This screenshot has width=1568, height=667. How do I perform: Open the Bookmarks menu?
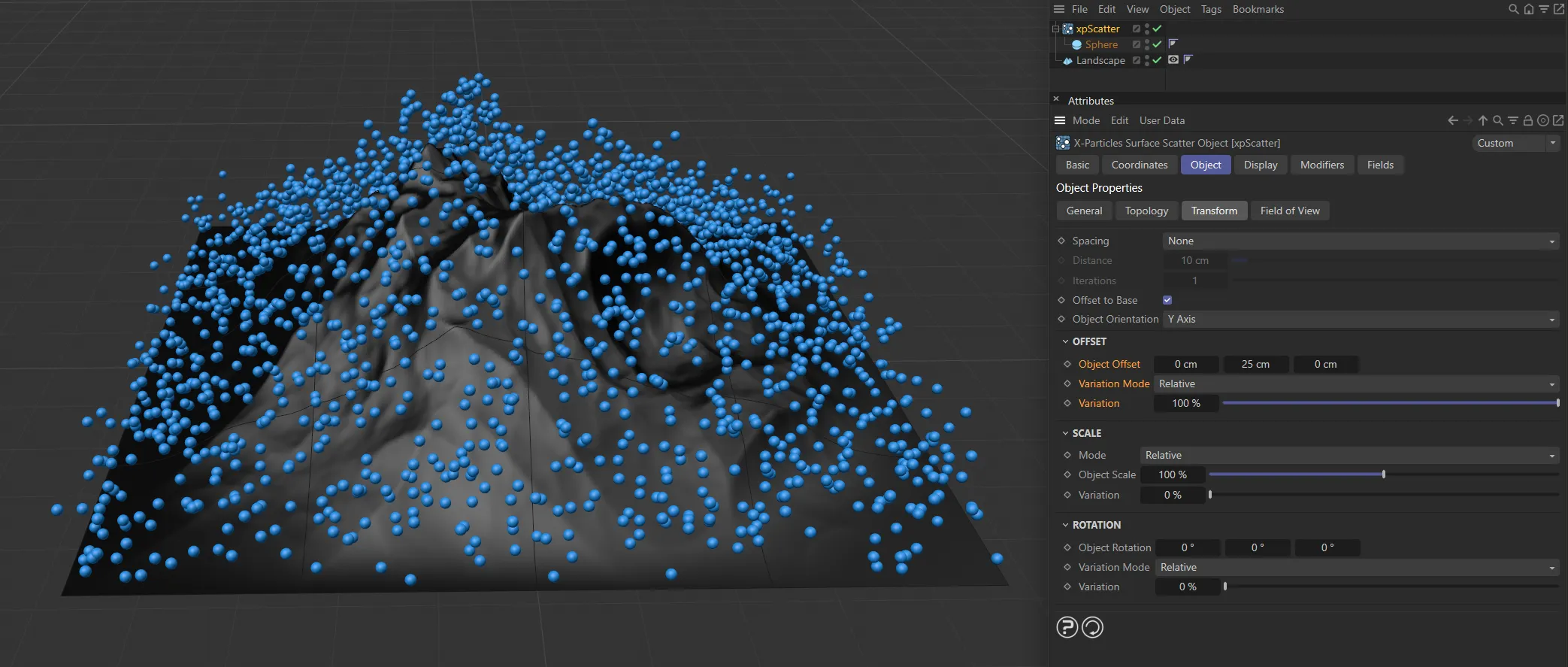(x=1258, y=9)
